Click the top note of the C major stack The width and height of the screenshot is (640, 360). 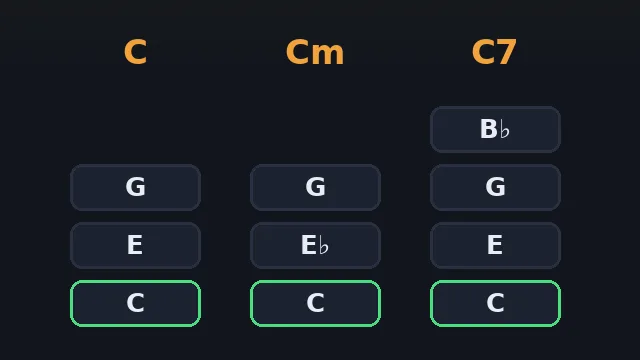[136, 187]
